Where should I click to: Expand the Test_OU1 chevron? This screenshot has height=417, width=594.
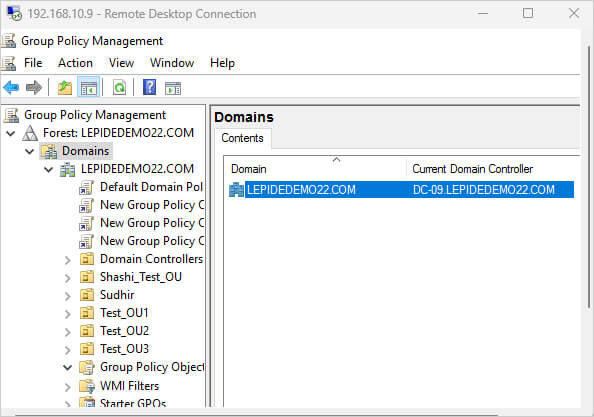coord(67,314)
